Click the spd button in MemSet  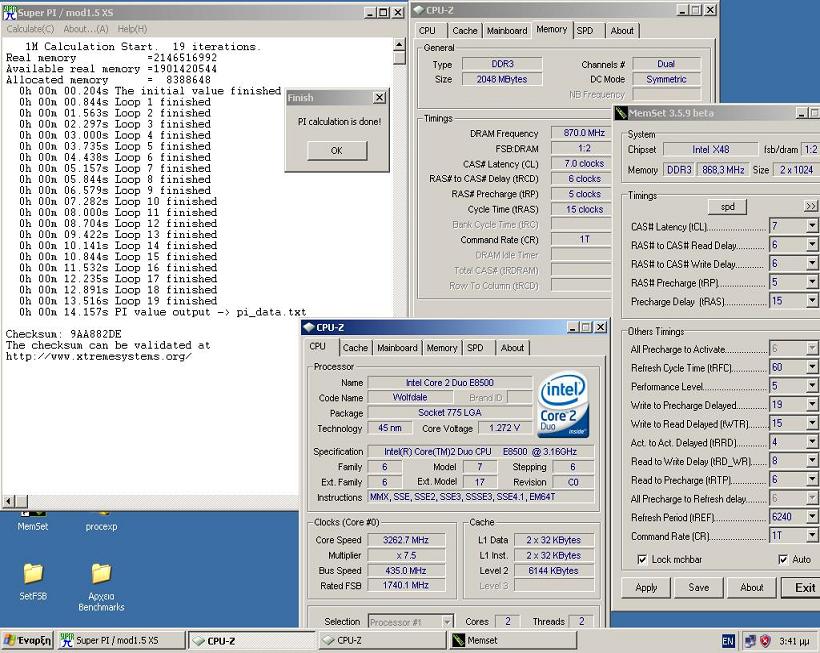pos(727,207)
